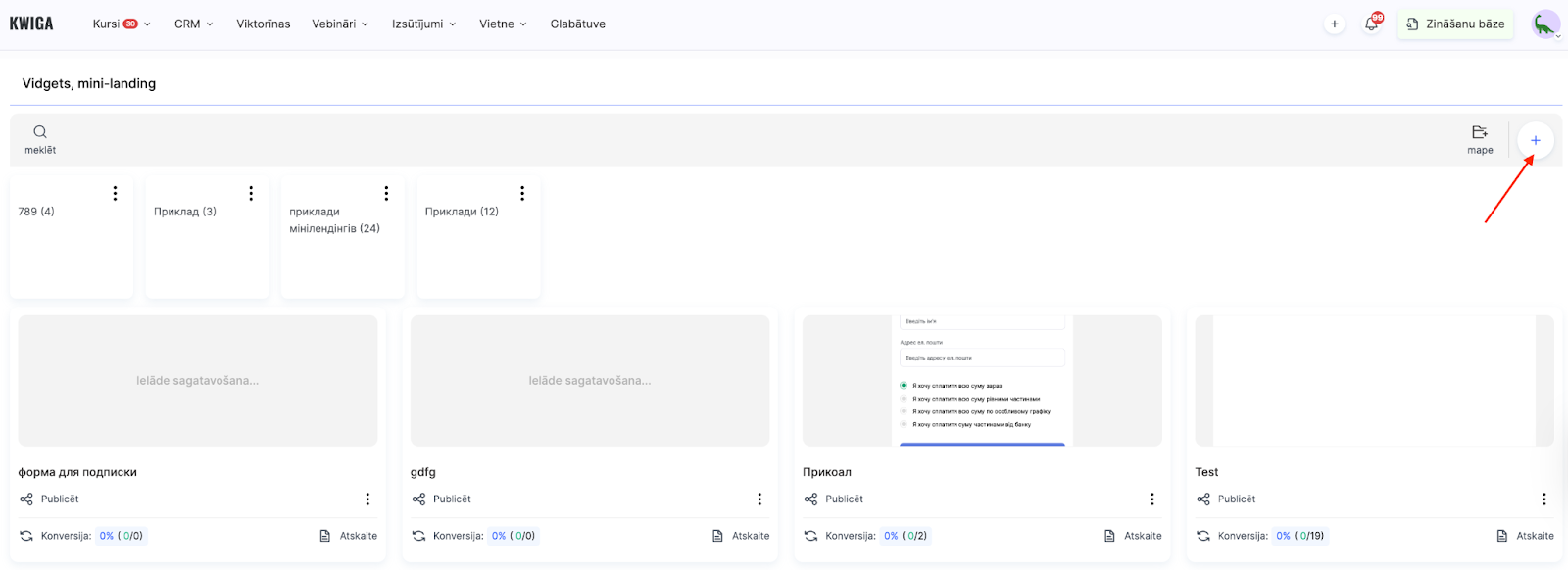Click Publicēt for the Test widget
This screenshot has width=1568, height=570.
(x=1236, y=499)
